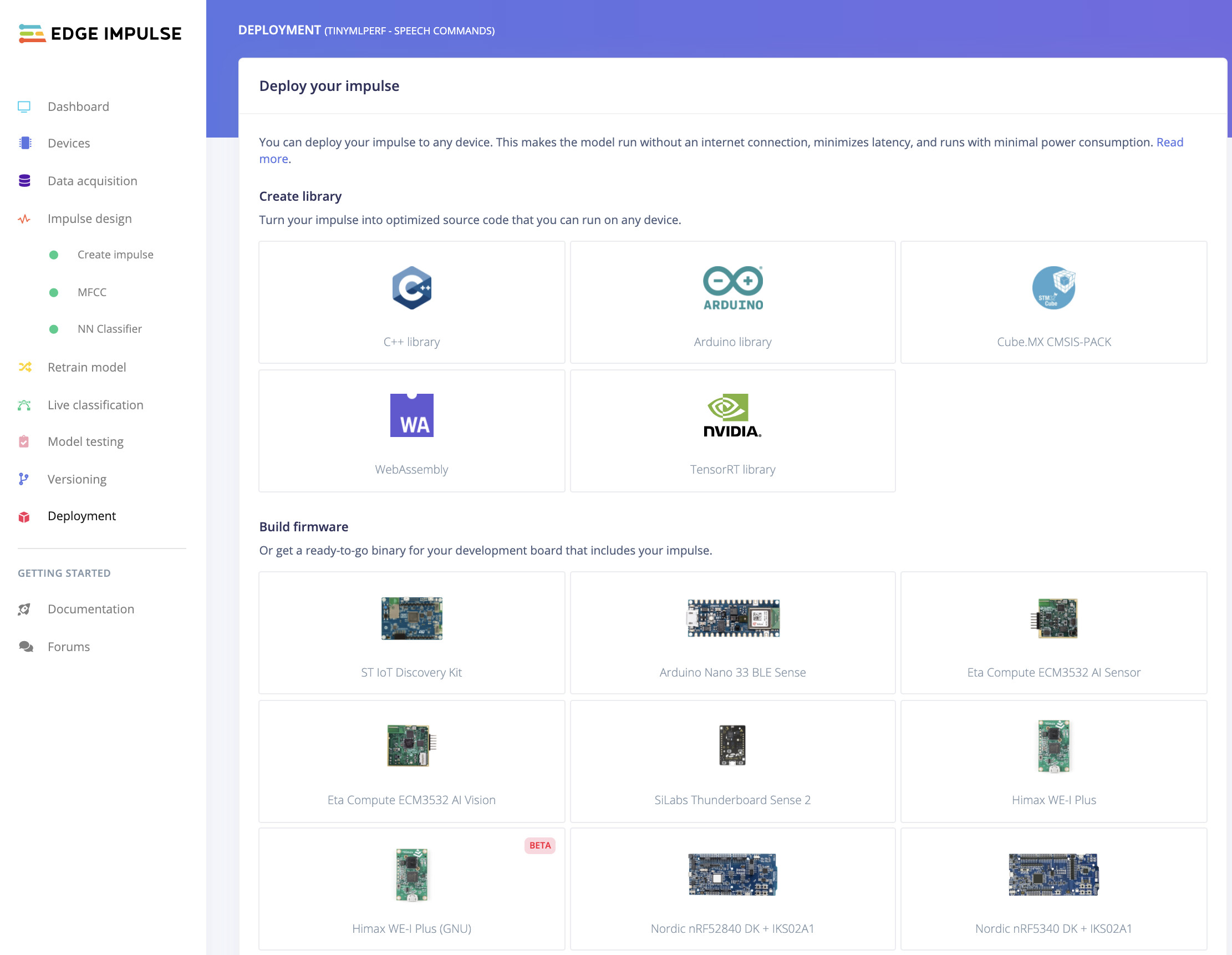Open Create impulse sub-item

[116, 255]
